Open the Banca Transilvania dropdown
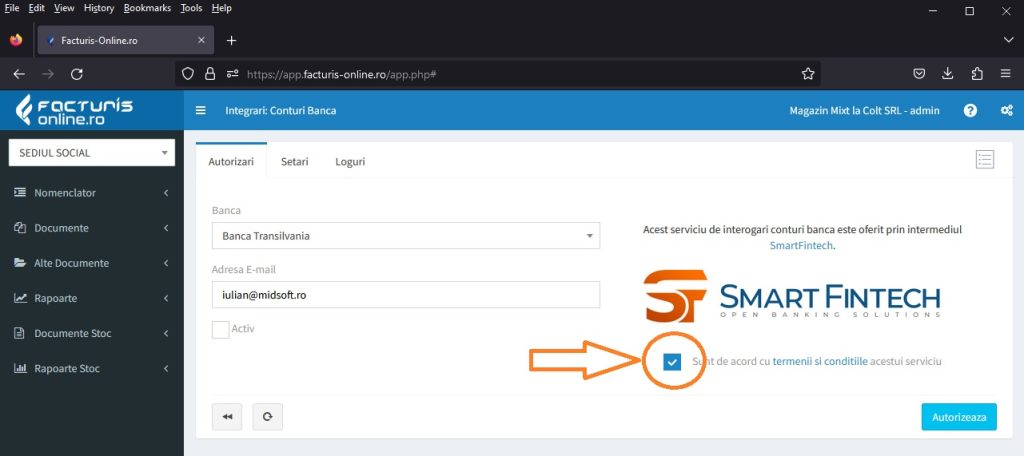 (406, 236)
